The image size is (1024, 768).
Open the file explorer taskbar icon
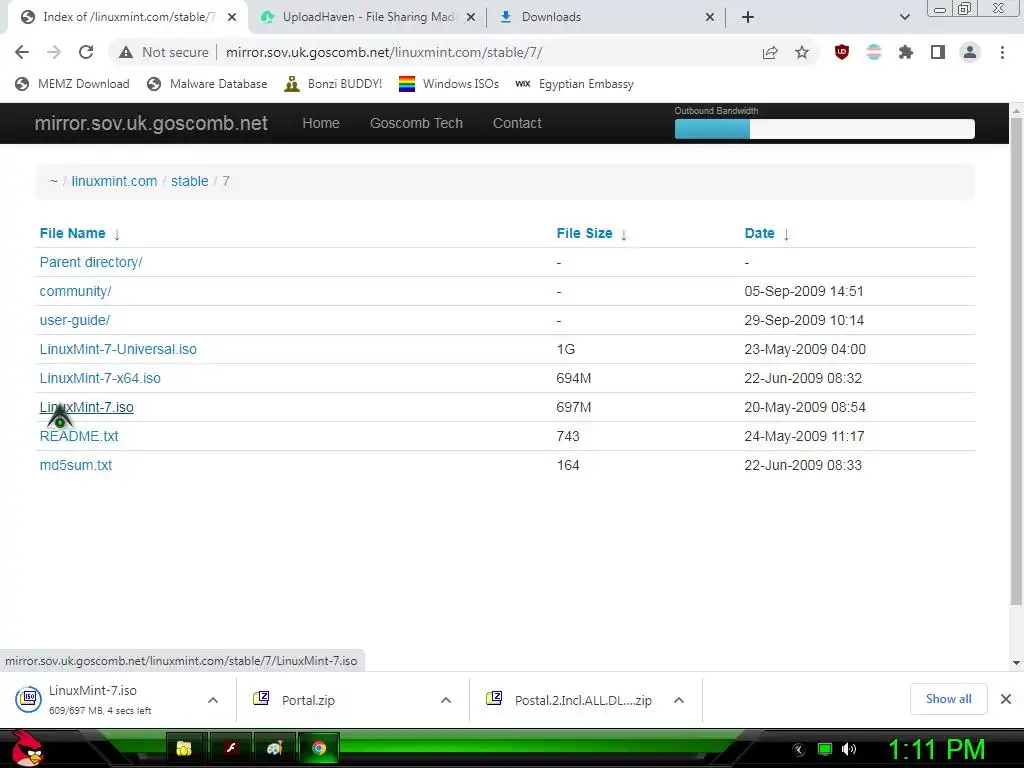coord(184,748)
